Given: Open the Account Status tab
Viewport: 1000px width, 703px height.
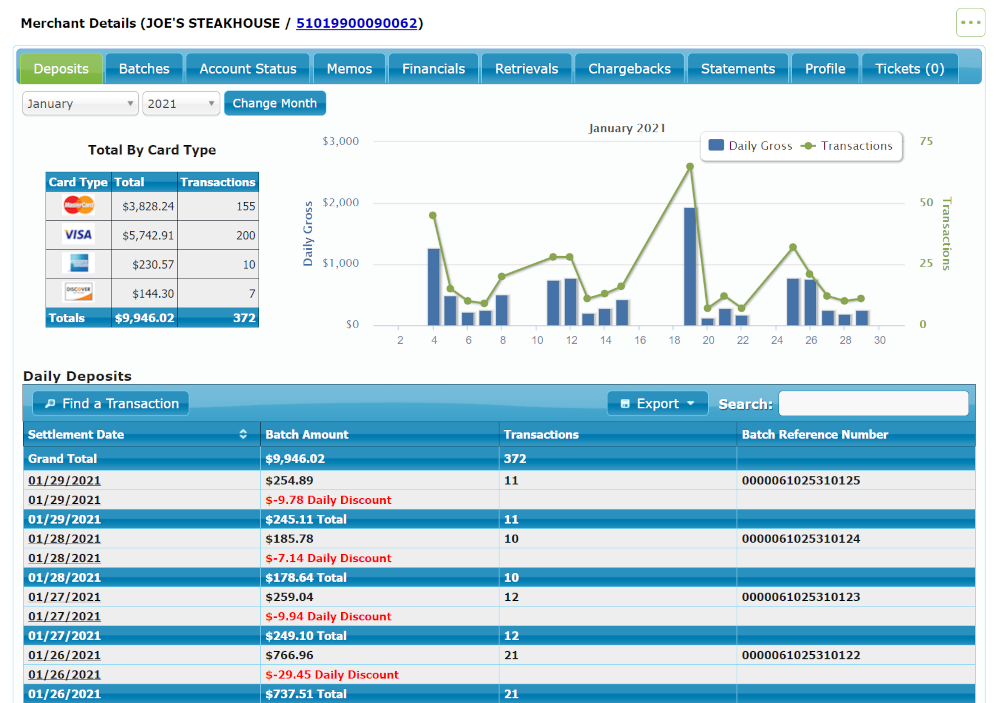Looking at the screenshot, I should tap(247, 68).
